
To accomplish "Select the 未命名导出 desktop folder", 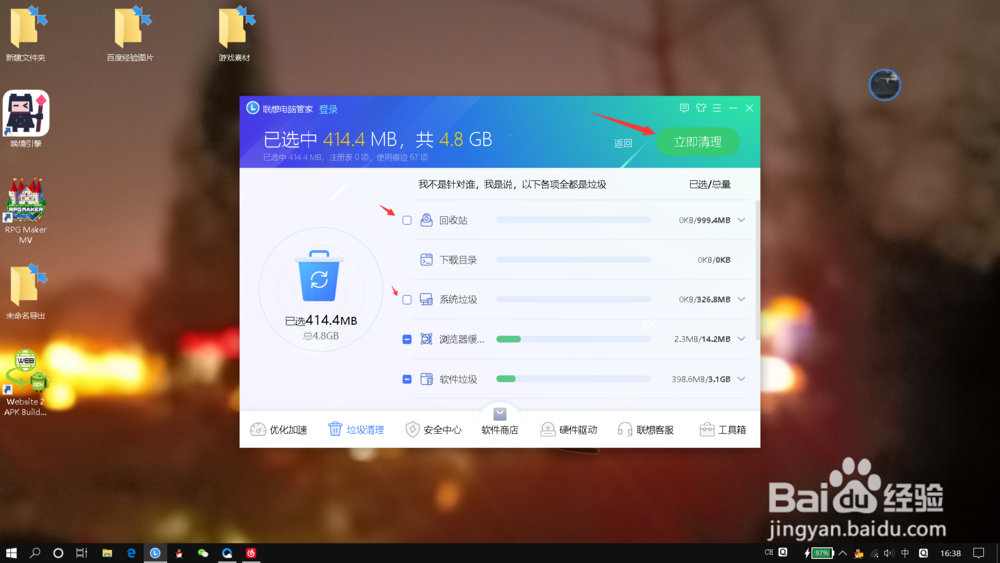I will [26, 292].
